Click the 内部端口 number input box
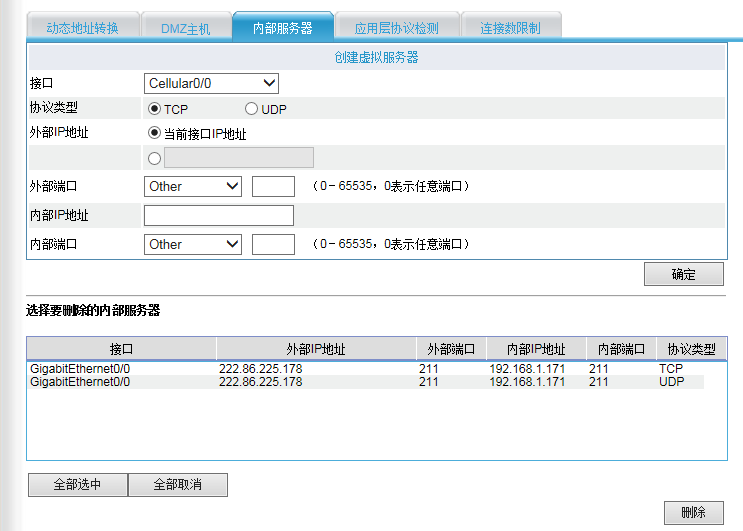 (x=273, y=244)
